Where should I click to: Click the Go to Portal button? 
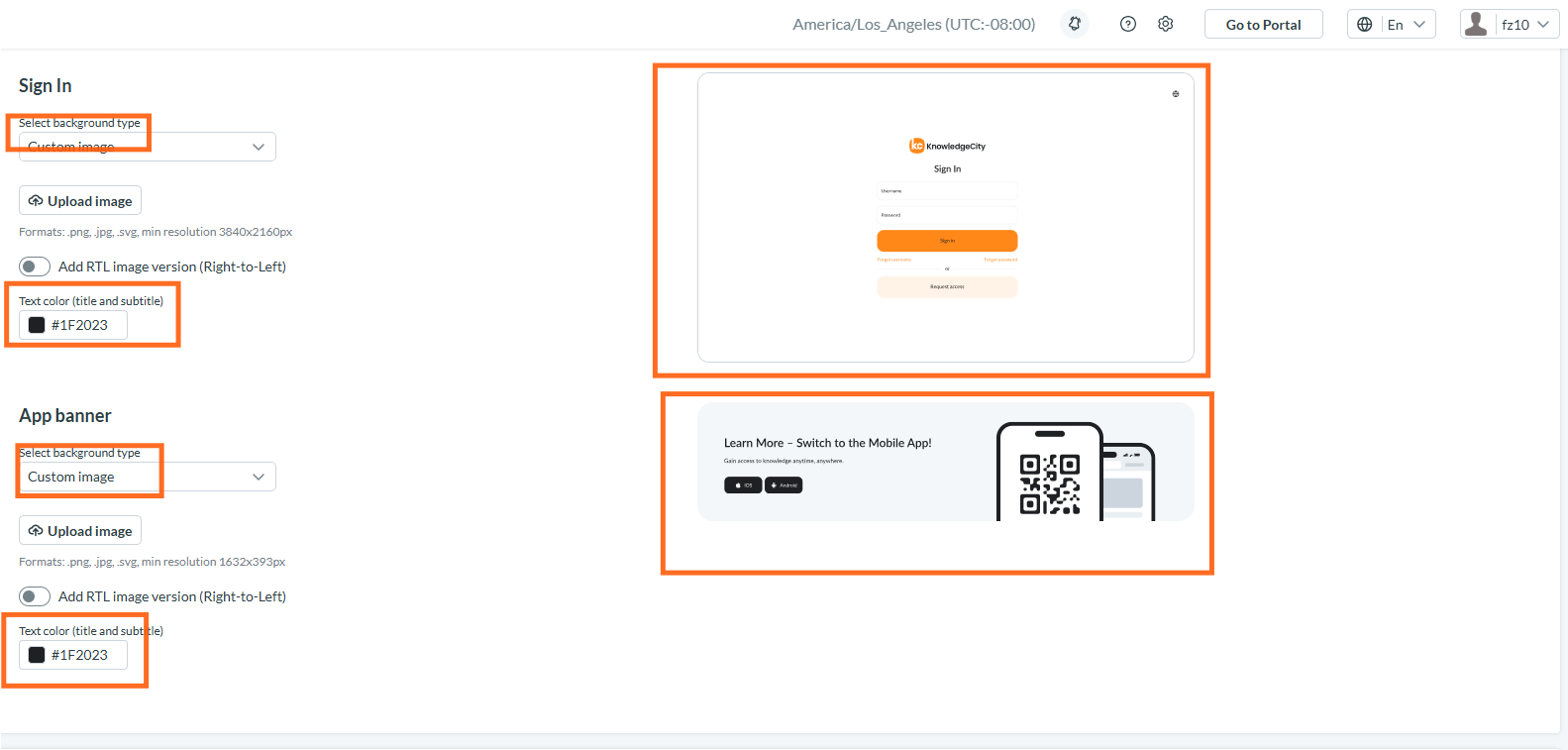click(1264, 24)
